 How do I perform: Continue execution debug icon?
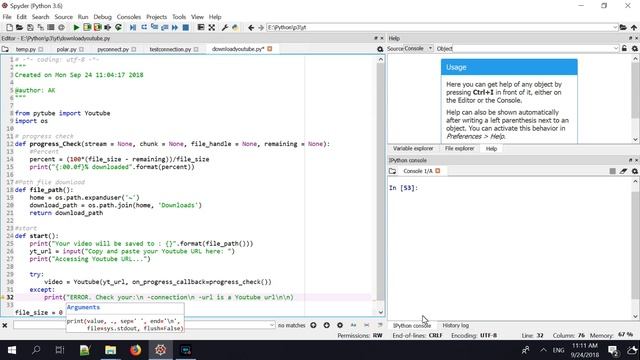175,27
